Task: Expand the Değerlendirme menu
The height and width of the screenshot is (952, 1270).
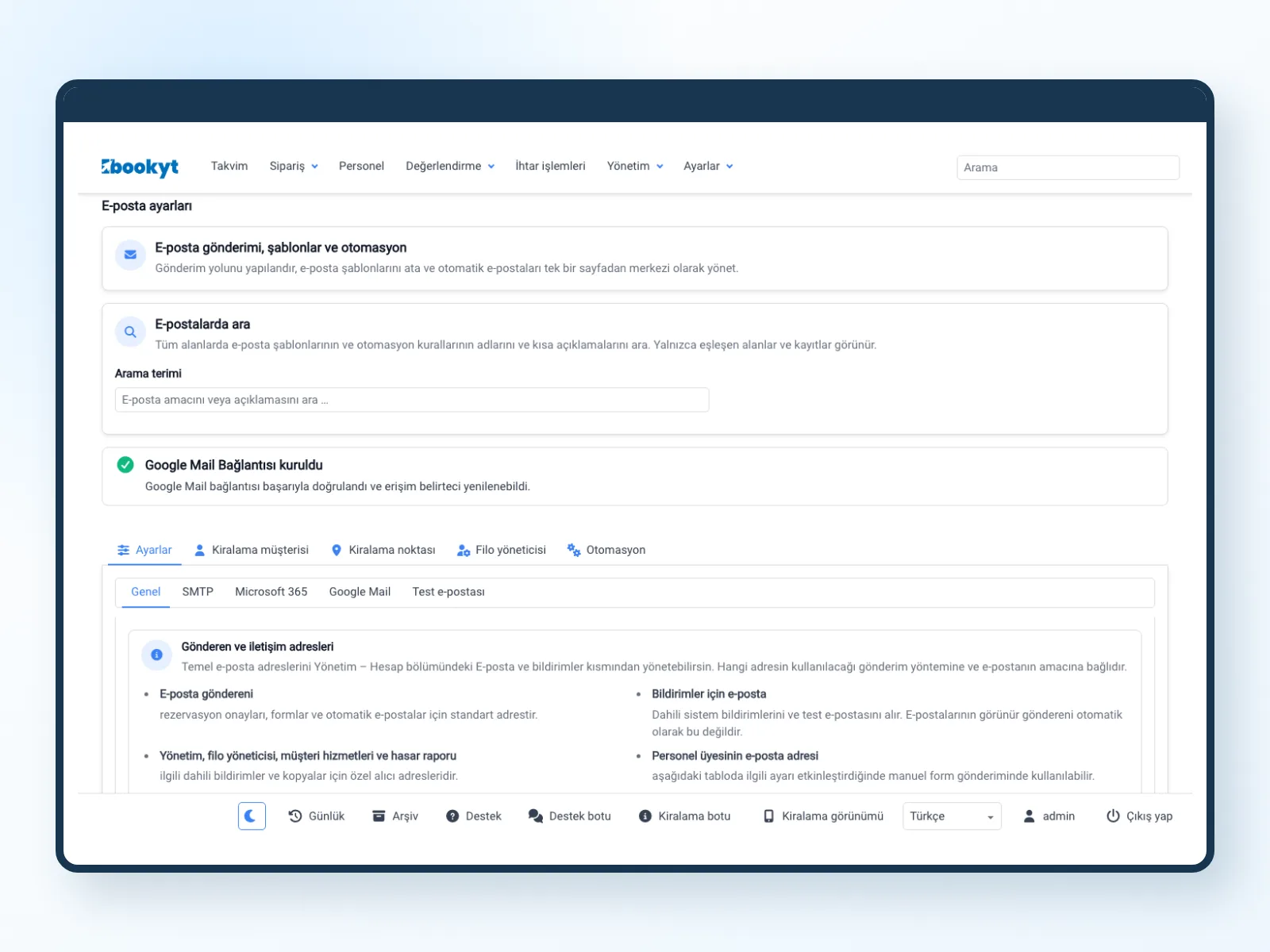Action: point(450,166)
